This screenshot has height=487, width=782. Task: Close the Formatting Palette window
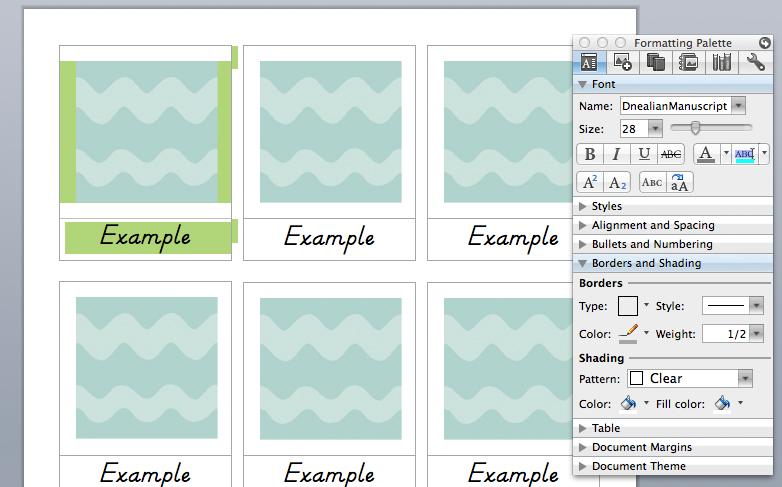pyautogui.click(x=585, y=43)
